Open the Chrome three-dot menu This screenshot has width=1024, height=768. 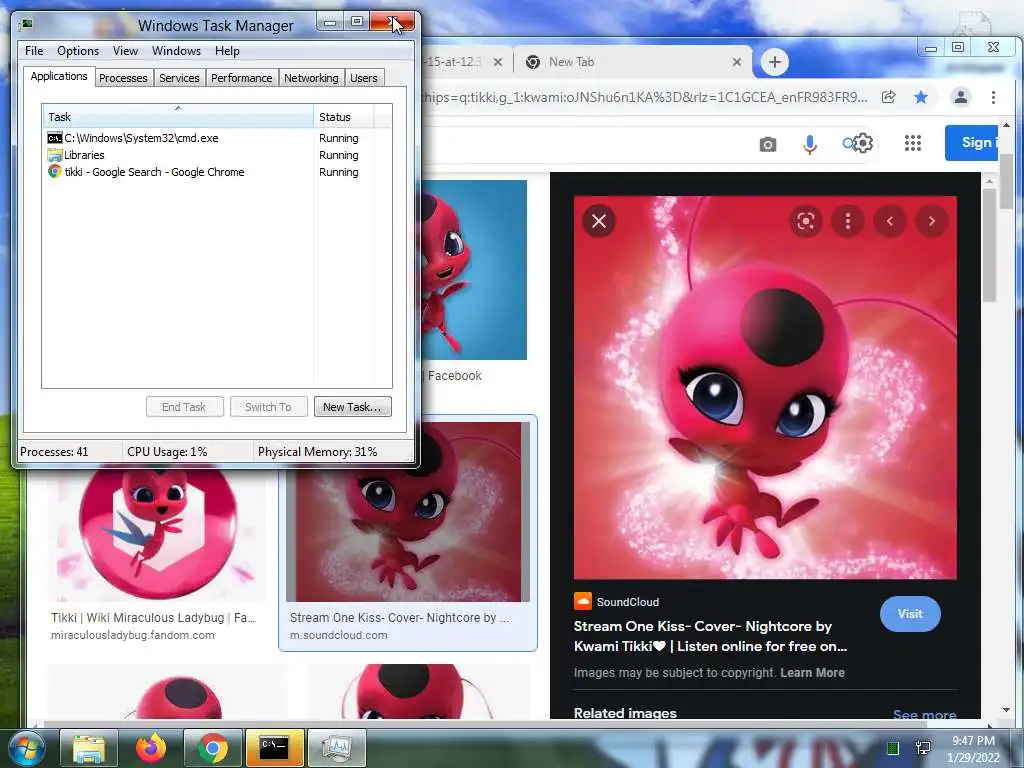[993, 97]
